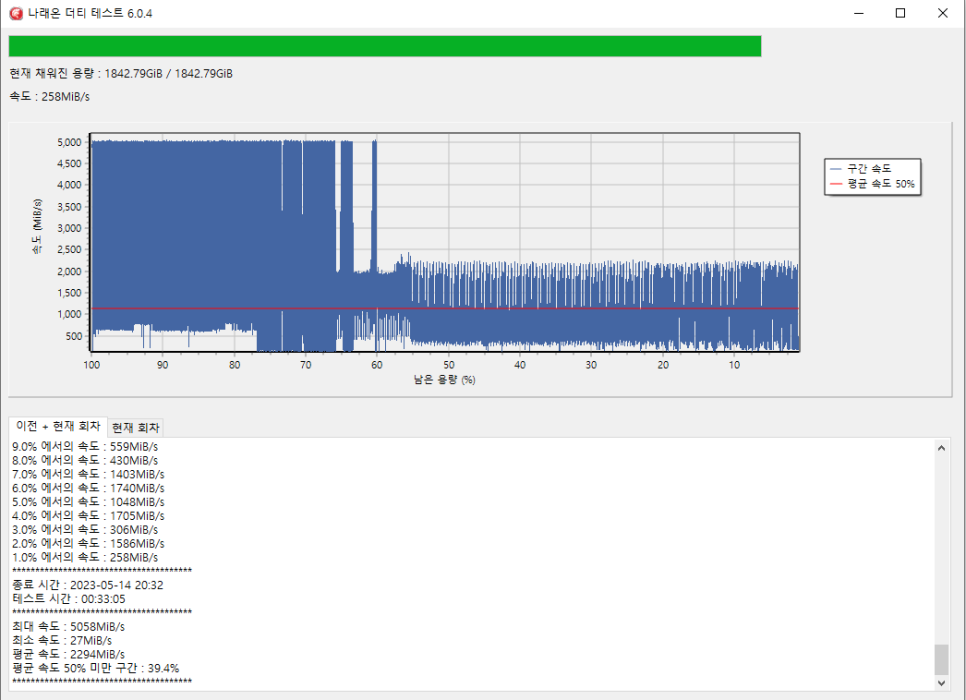Click the 평균 속도 50% 미만 구간 39.4% line

95,668
